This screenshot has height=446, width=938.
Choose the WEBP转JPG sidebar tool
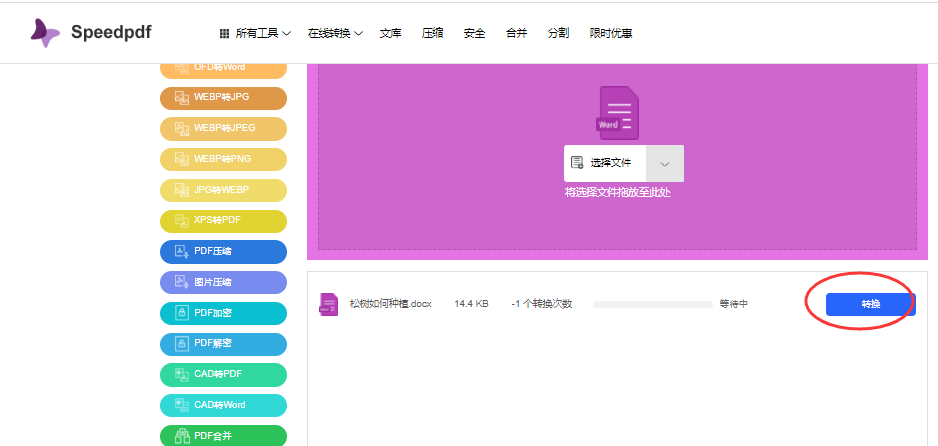[x=223, y=98]
